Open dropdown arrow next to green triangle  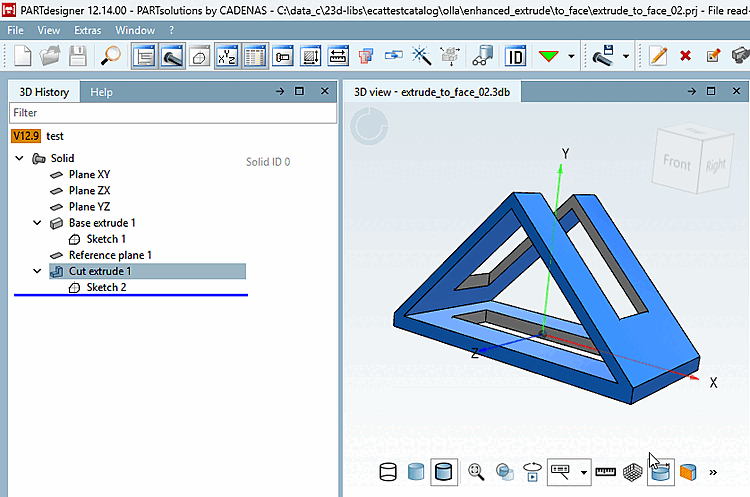571,56
